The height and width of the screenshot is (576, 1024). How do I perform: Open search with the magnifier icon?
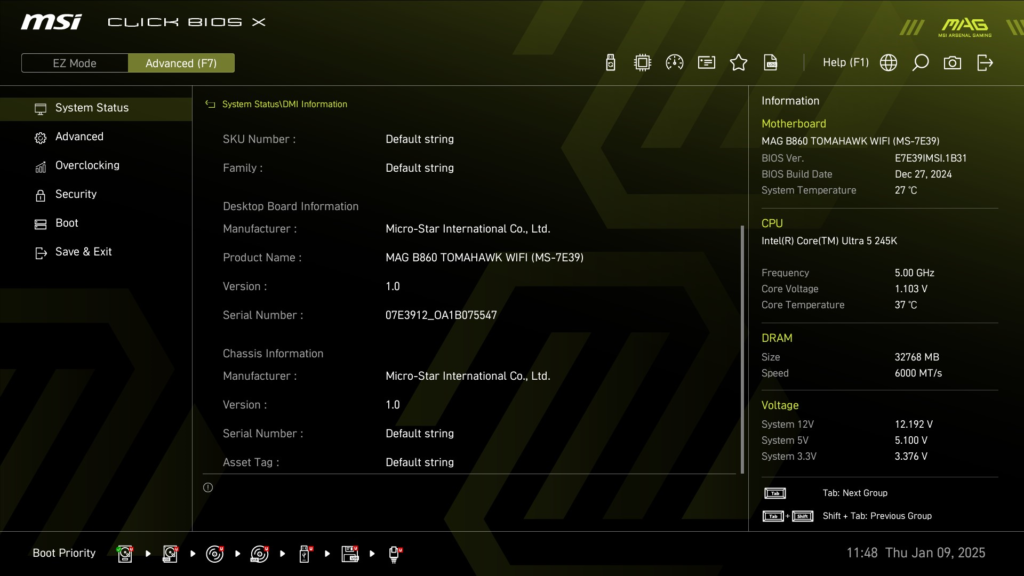[x=920, y=62]
